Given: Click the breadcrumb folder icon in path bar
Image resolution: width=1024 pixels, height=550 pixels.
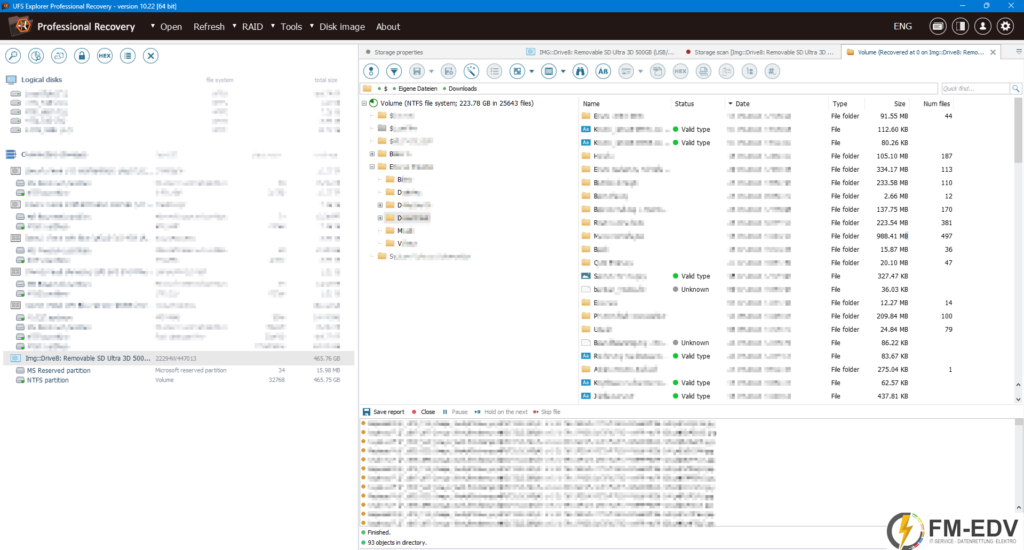Looking at the screenshot, I should tap(367, 88).
